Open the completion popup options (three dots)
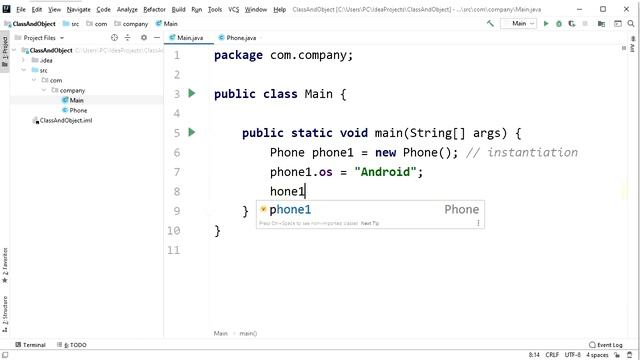This screenshot has height=360, width=640. (478, 223)
